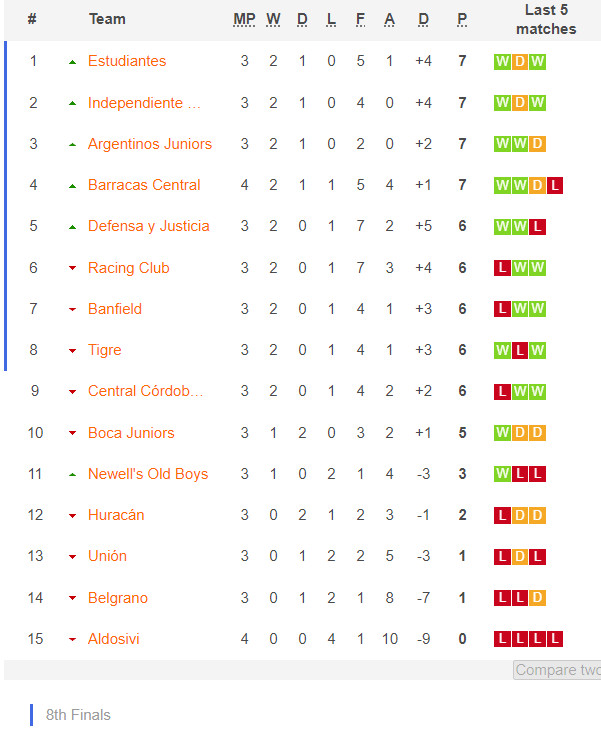Click the Last 5 matches column header
This screenshot has height=735, width=601.
click(546, 19)
